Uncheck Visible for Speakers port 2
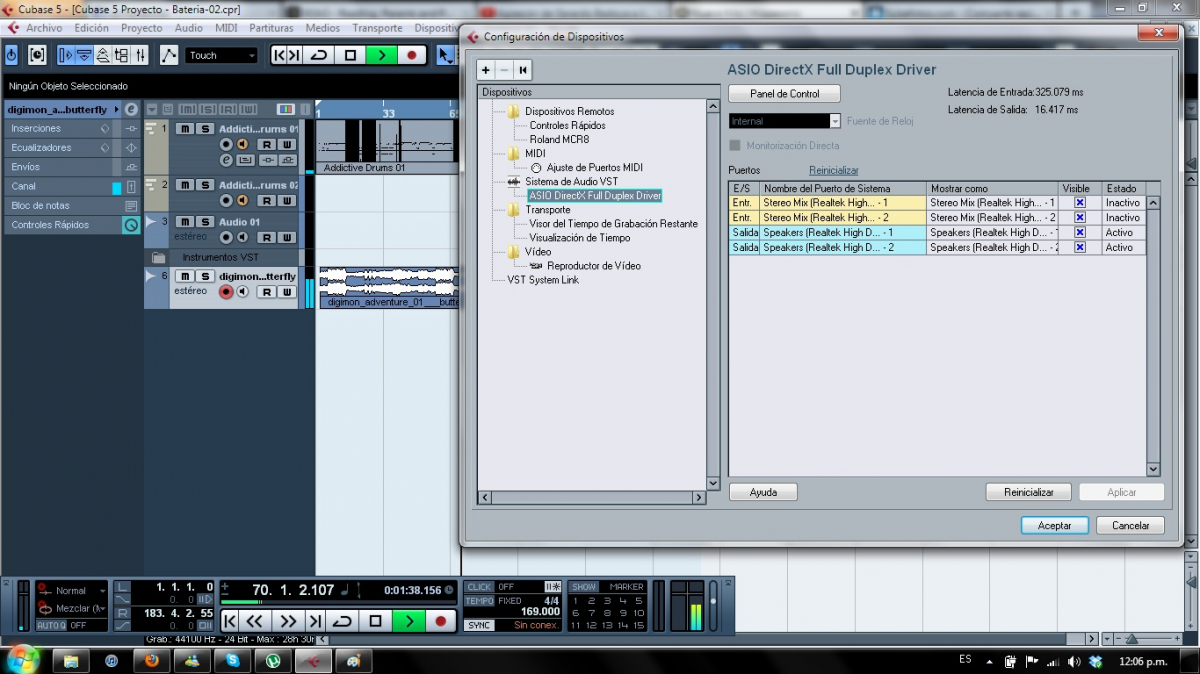The image size is (1200, 674). pyautogui.click(x=1080, y=247)
